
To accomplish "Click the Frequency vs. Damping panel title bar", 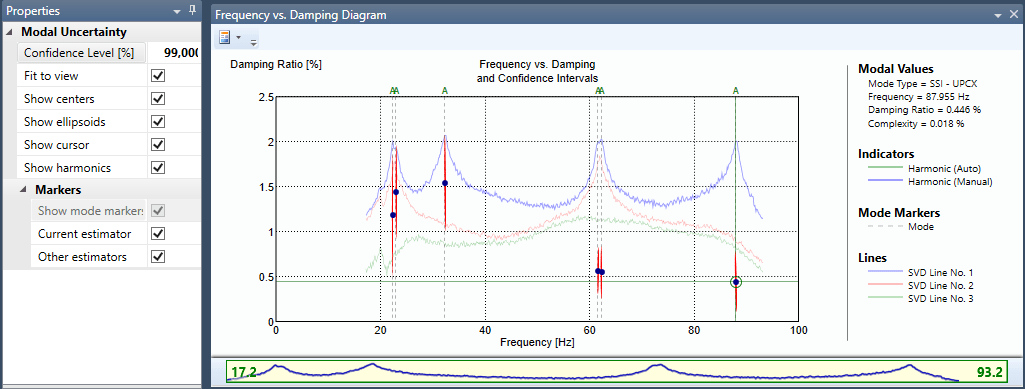I will [617, 14].
